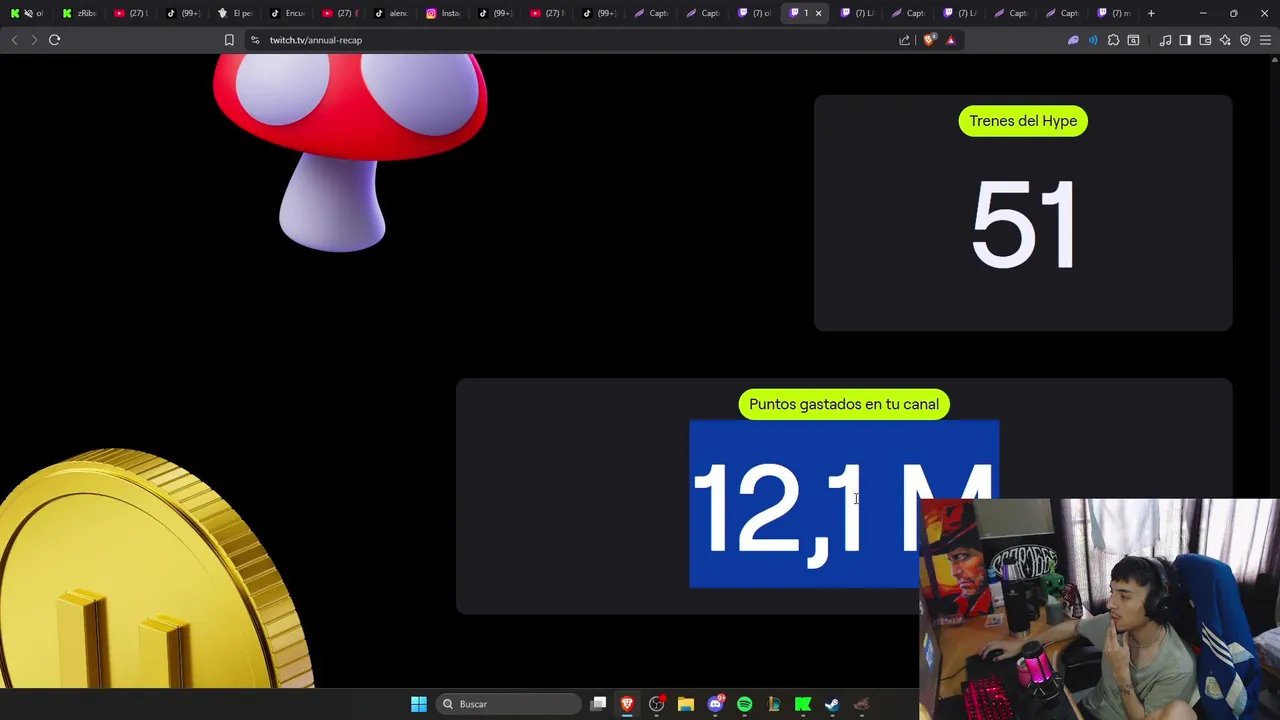This screenshot has height=720, width=1280.
Task: Open the Brave Wallet icon
Action: coord(1205,40)
